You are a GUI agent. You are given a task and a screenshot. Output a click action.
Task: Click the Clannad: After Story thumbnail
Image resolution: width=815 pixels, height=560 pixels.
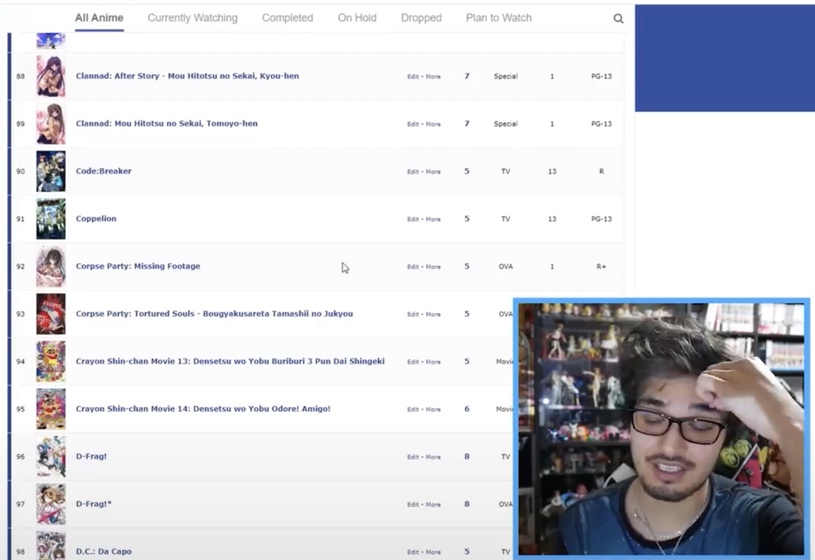[x=51, y=77]
